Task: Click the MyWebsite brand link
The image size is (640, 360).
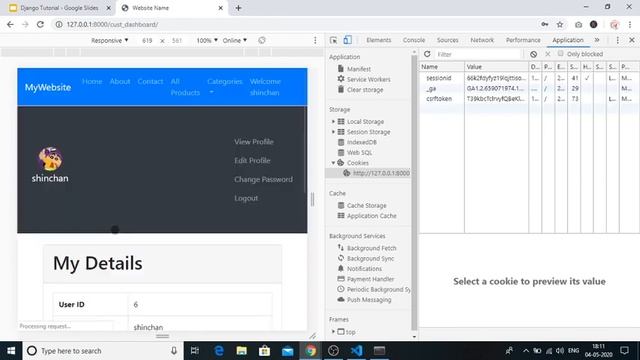Action: [x=48, y=87]
